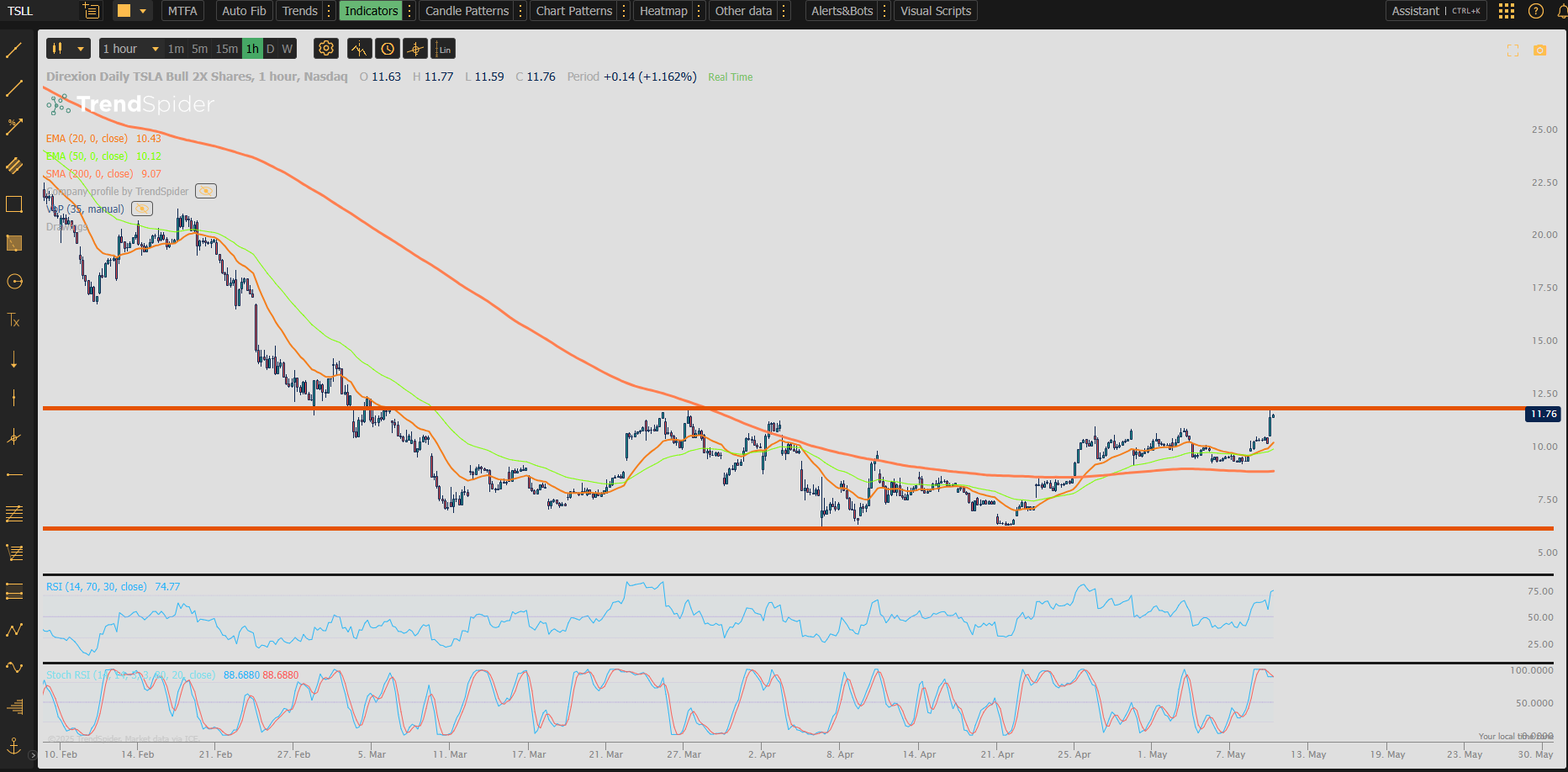Select the rectangle drawing tool
Screen dimensions: 1568x772
[x=14, y=204]
